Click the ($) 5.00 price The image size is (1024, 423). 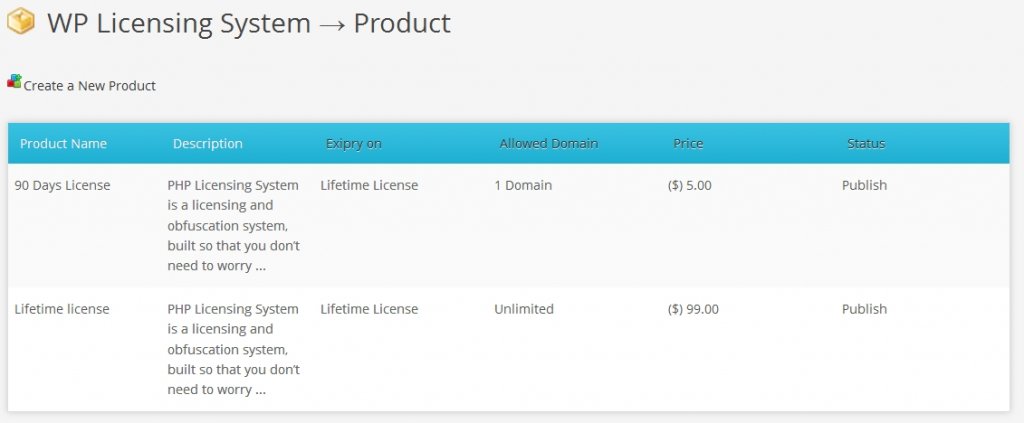689,186
